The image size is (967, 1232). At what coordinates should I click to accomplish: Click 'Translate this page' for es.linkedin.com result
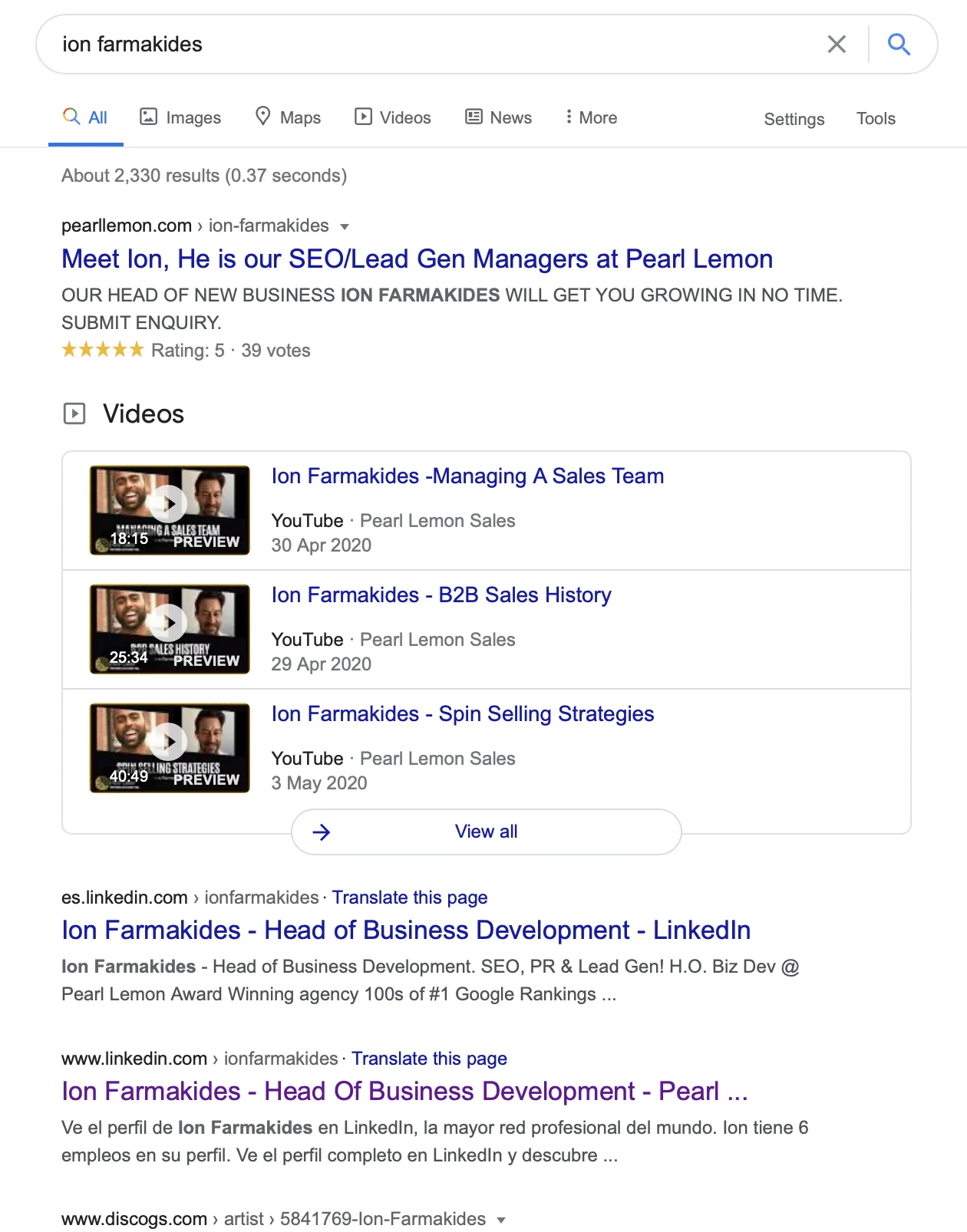pyautogui.click(x=410, y=898)
